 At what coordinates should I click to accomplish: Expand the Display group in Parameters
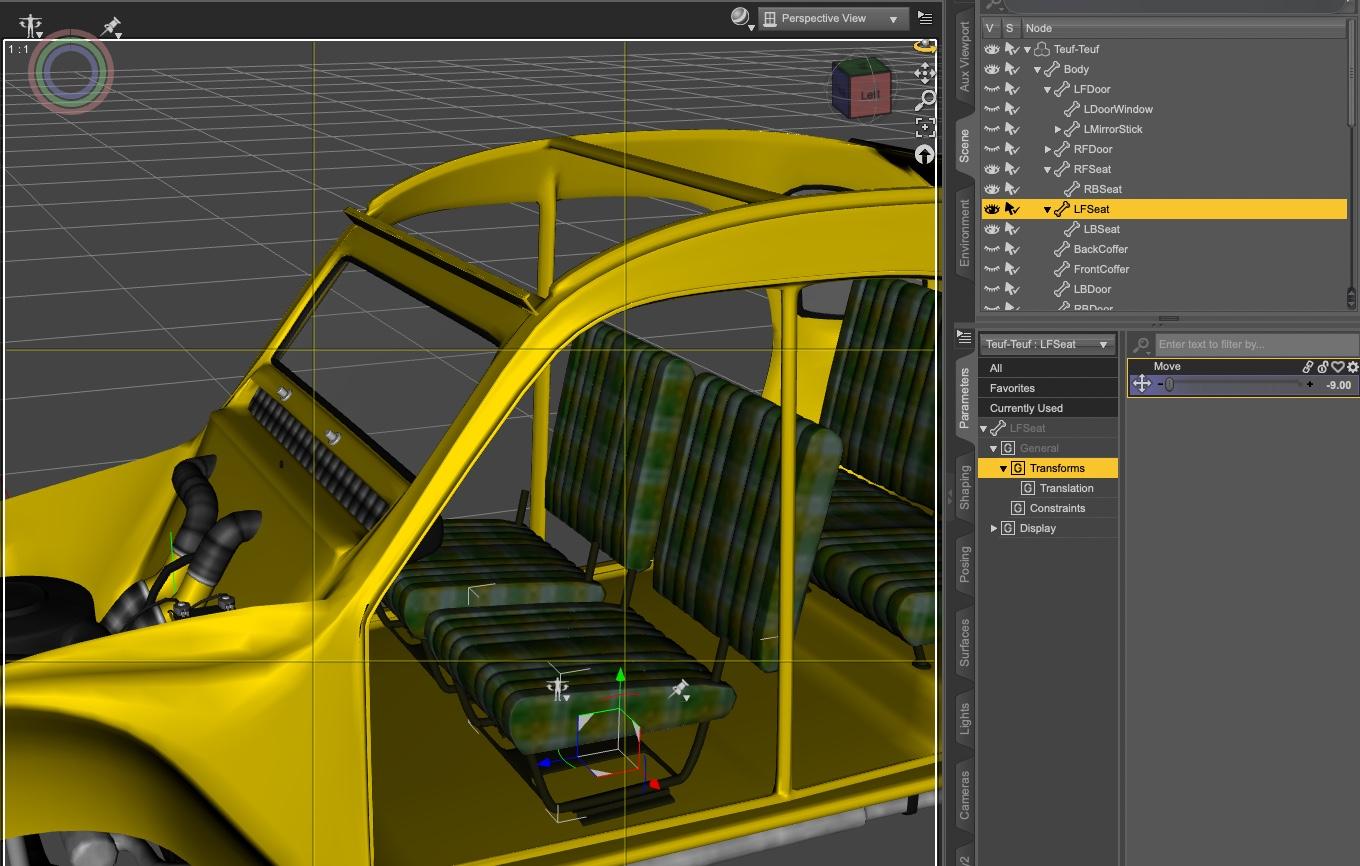pyautogui.click(x=994, y=528)
